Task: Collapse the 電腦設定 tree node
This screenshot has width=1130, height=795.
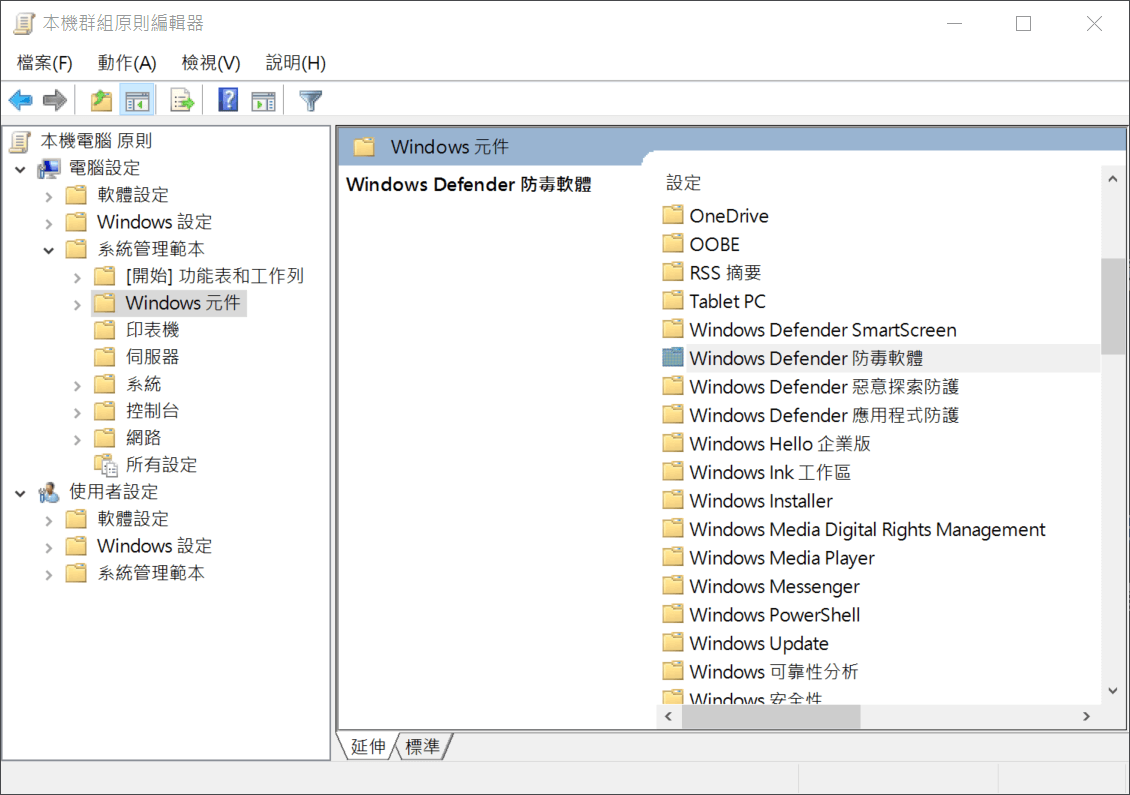Action: (x=20, y=169)
